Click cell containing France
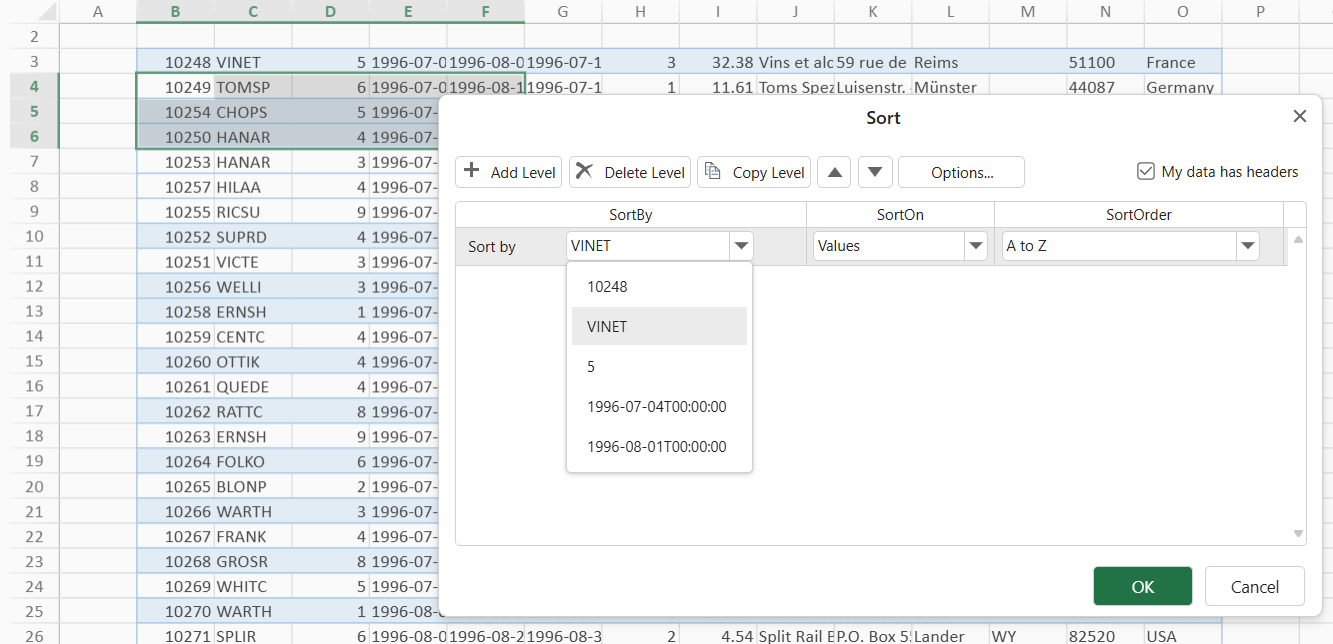This screenshot has width=1333, height=644. coord(1171,62)
